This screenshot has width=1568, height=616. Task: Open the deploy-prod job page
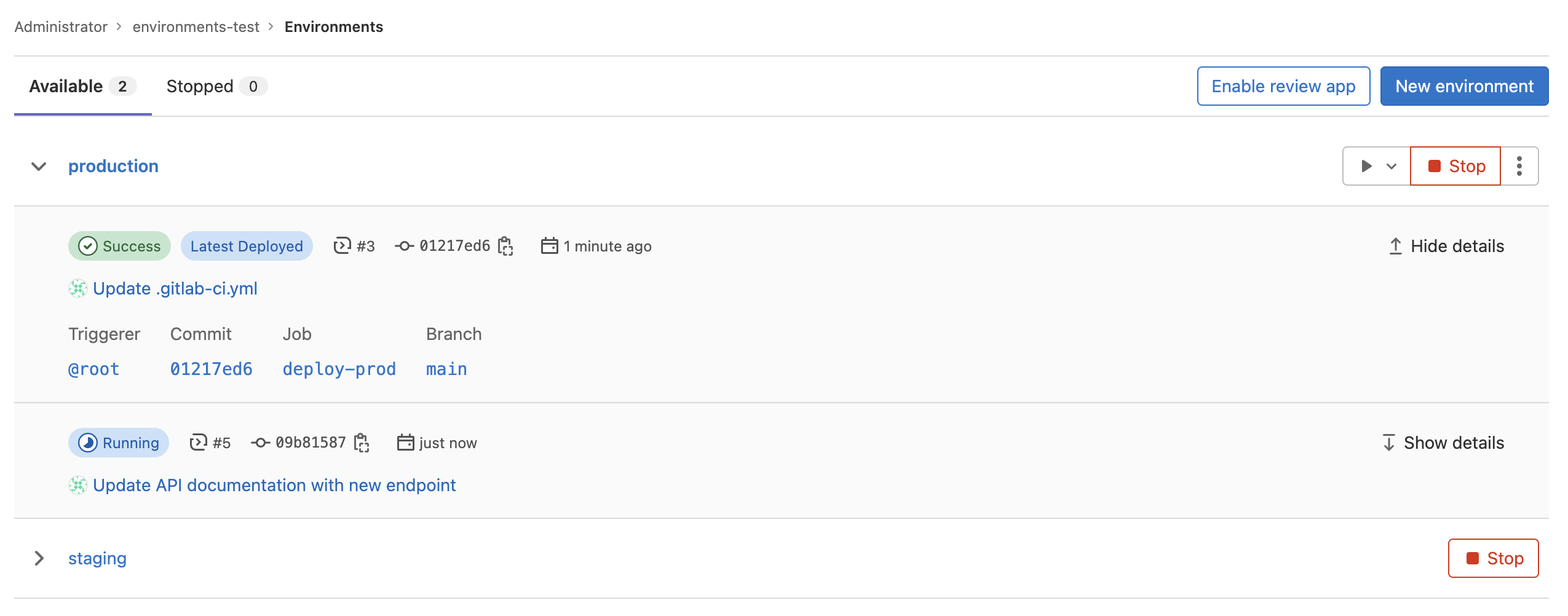[339, 369]
